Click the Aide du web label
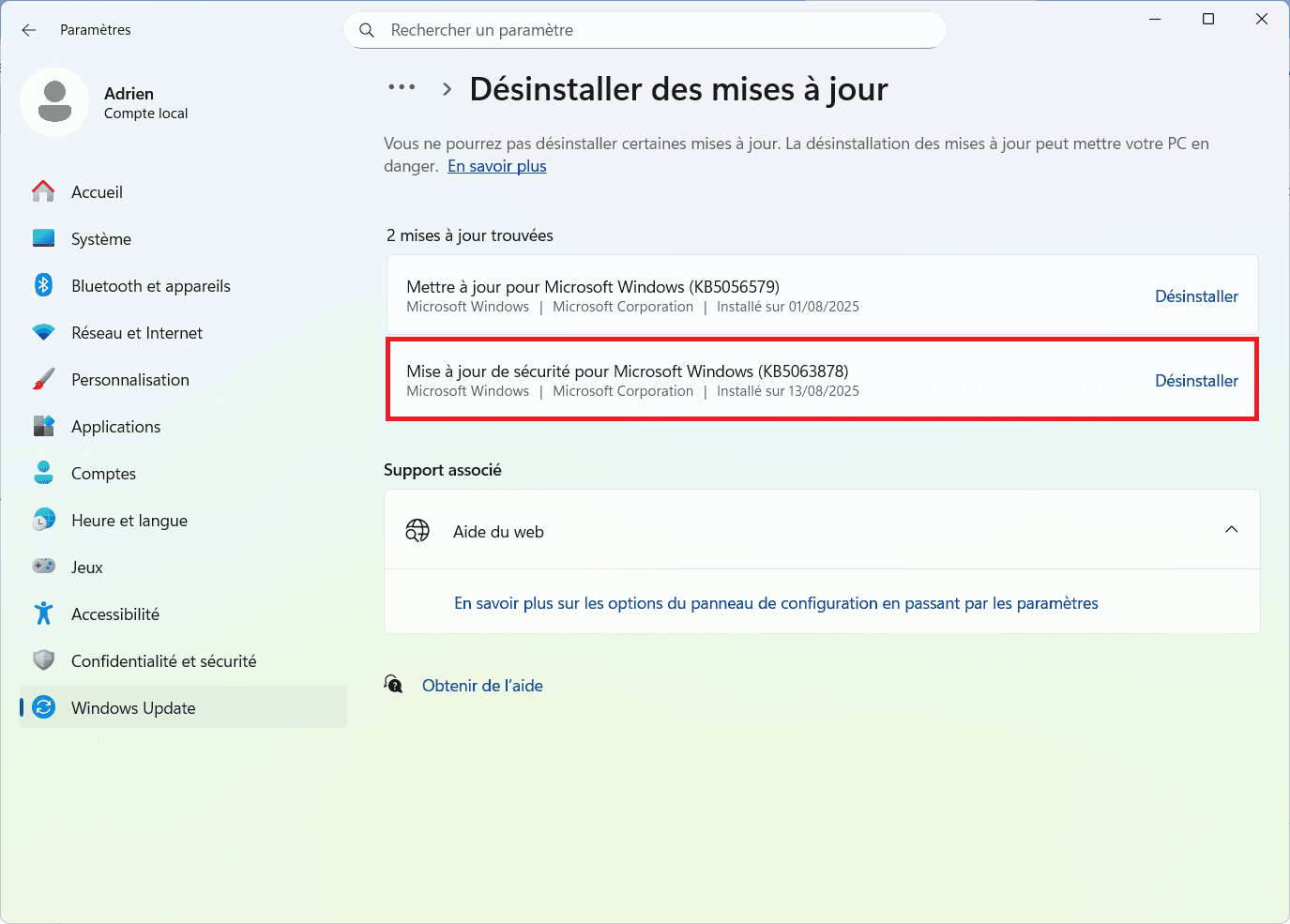The image size is (1290, 924). [498, 532]
